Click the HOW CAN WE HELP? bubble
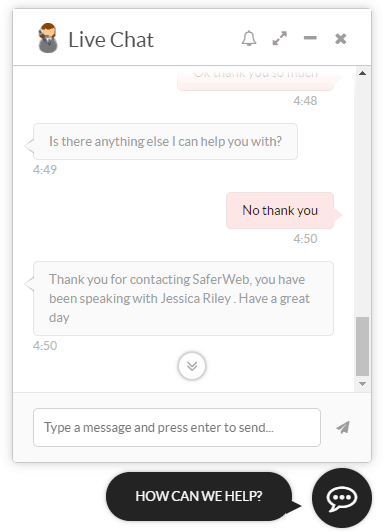The width and height of the screenshot is (386, 532). (199, 496)
